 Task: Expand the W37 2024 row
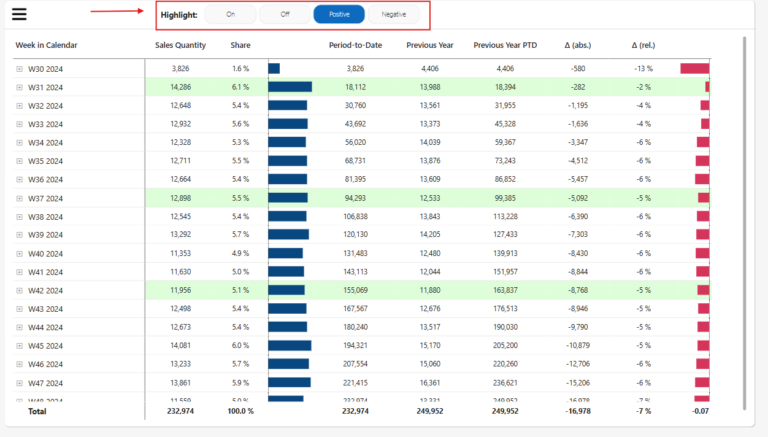click(20, 198)
